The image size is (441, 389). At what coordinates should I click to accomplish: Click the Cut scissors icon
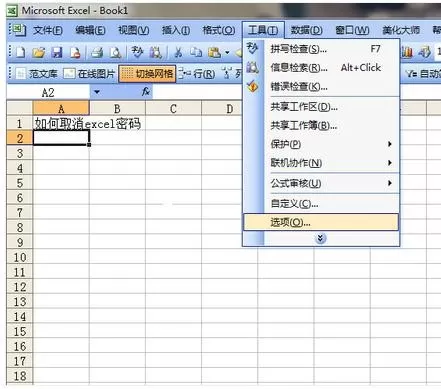[x=179, y=52]
